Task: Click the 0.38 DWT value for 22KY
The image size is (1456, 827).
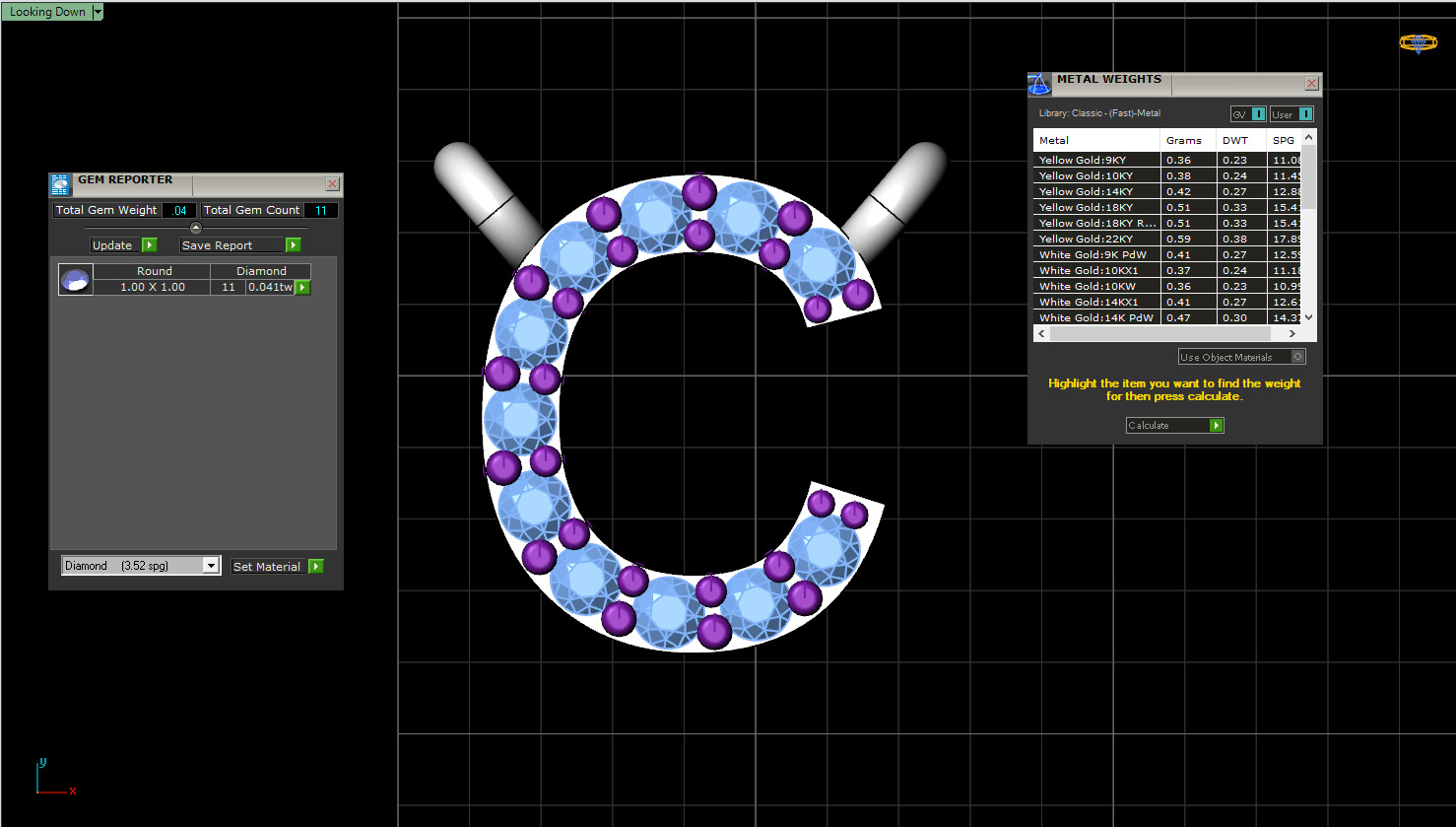Action: pos(1235,239)
